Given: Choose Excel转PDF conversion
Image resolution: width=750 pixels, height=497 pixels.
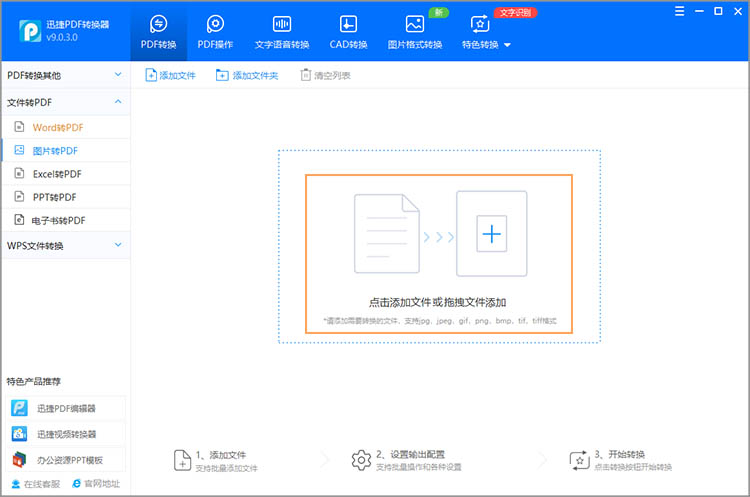Looking at the screenshot, I should pos(66,174).
